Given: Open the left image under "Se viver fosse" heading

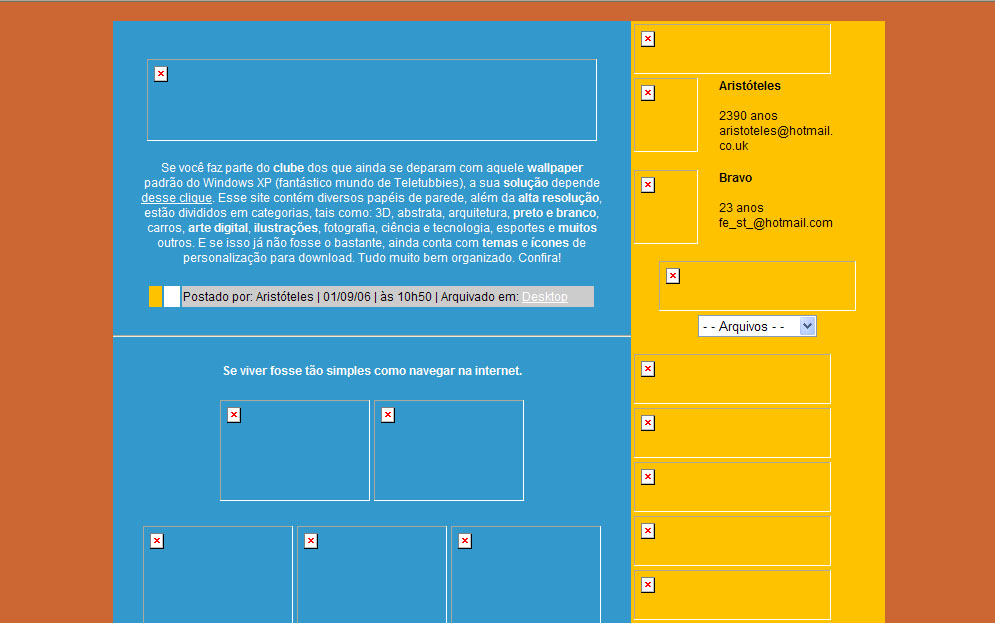Looking at the screenshot, I should tap(295, 450).
